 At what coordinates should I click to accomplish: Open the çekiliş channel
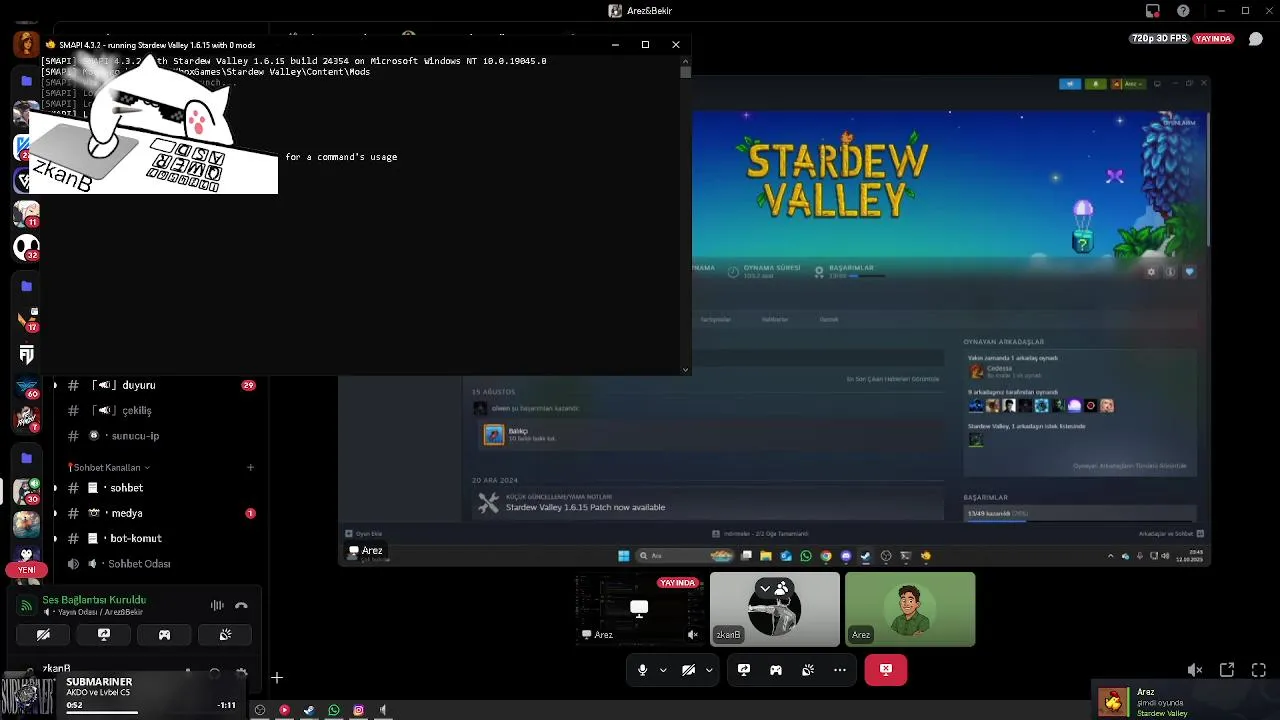coord(136,411)
